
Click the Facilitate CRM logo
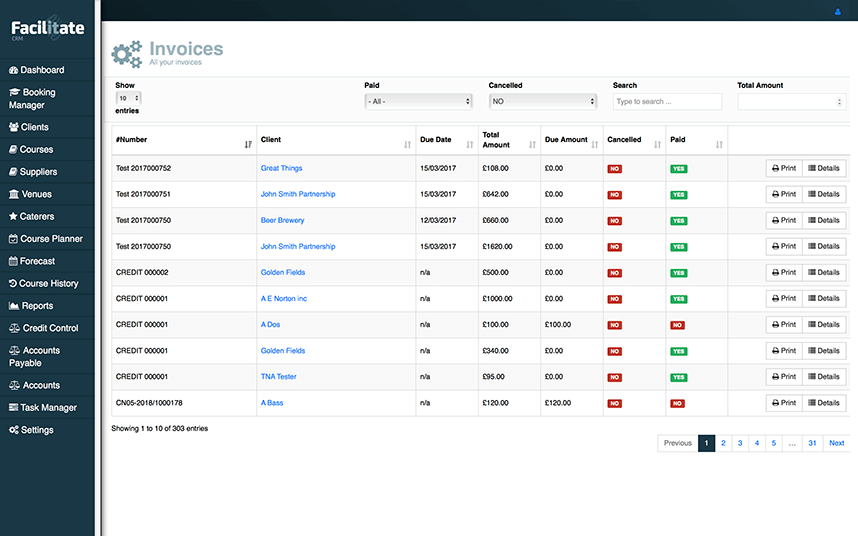click(x=47, y=29)
